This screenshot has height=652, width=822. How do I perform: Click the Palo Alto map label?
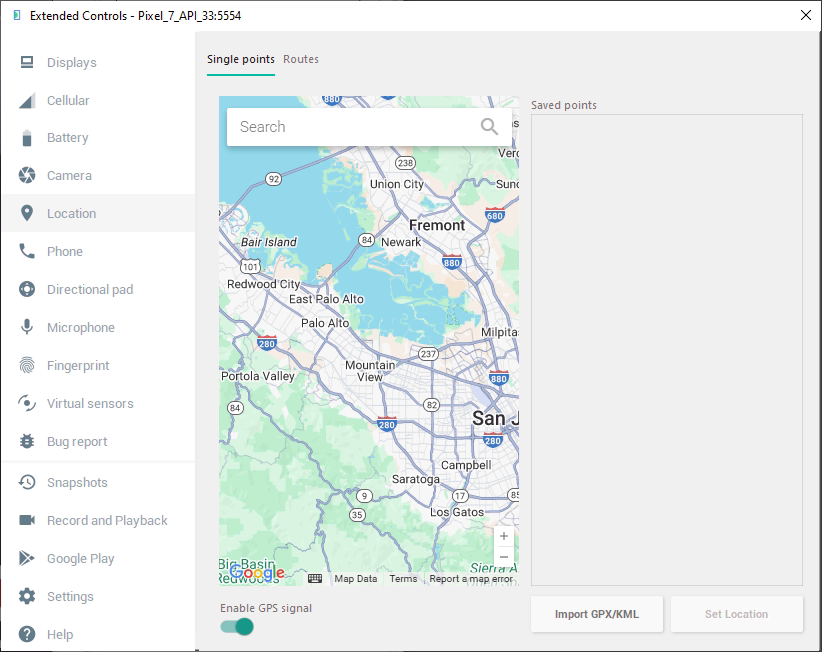325,323
